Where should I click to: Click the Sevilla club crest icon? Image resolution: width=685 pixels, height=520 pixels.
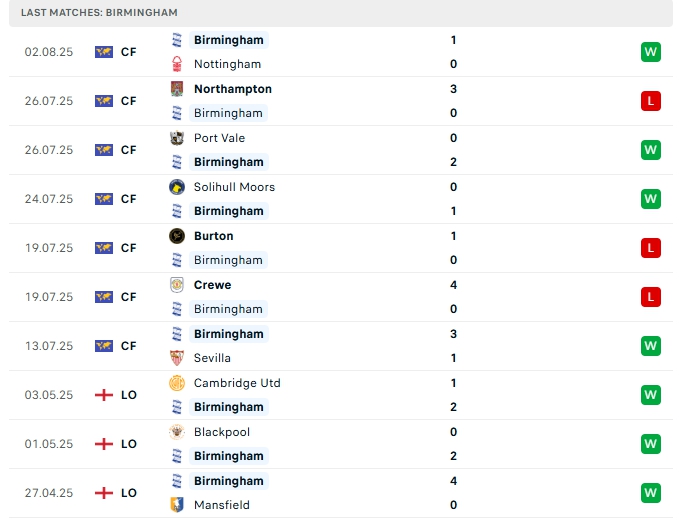[177, 358]
